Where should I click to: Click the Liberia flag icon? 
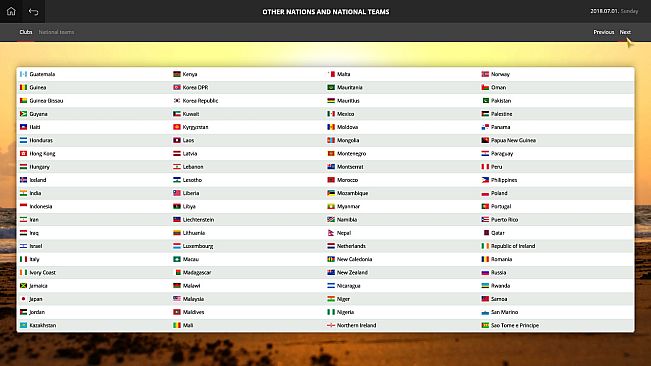tap(177, 193)
